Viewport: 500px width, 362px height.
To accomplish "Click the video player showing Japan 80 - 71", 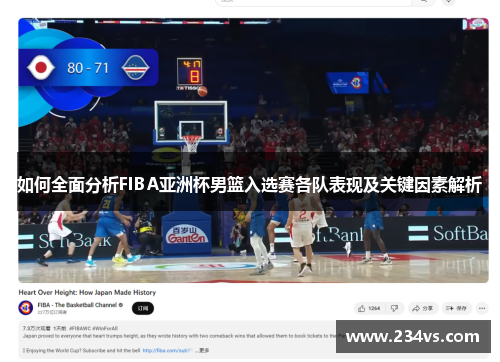I will 253,150.
